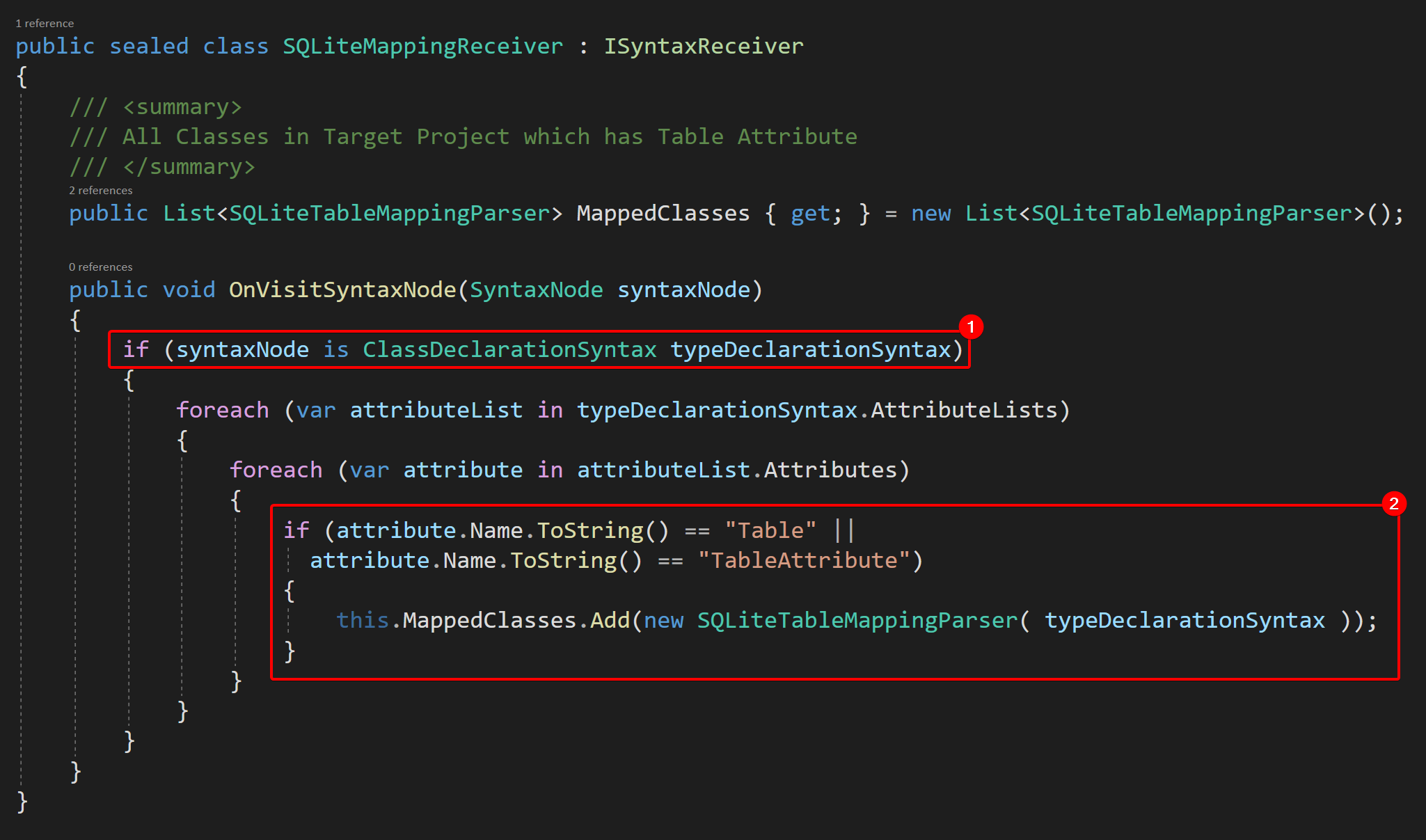Image resolution: width=1426 pixels, height=840 pixels.
Task: Open the '2 references' CodeLens above MappedClasses
Action: pos(100,190)
